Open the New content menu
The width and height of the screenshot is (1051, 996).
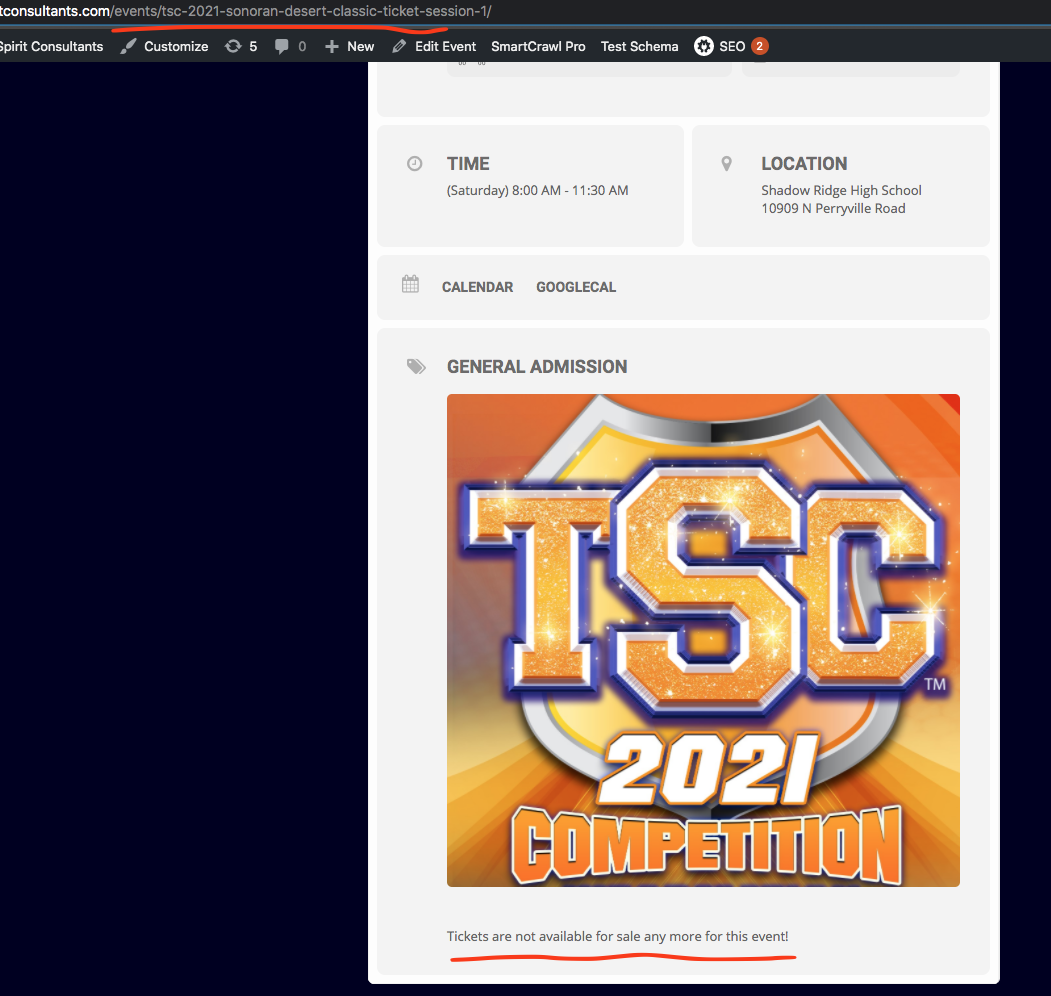[361, 46]
